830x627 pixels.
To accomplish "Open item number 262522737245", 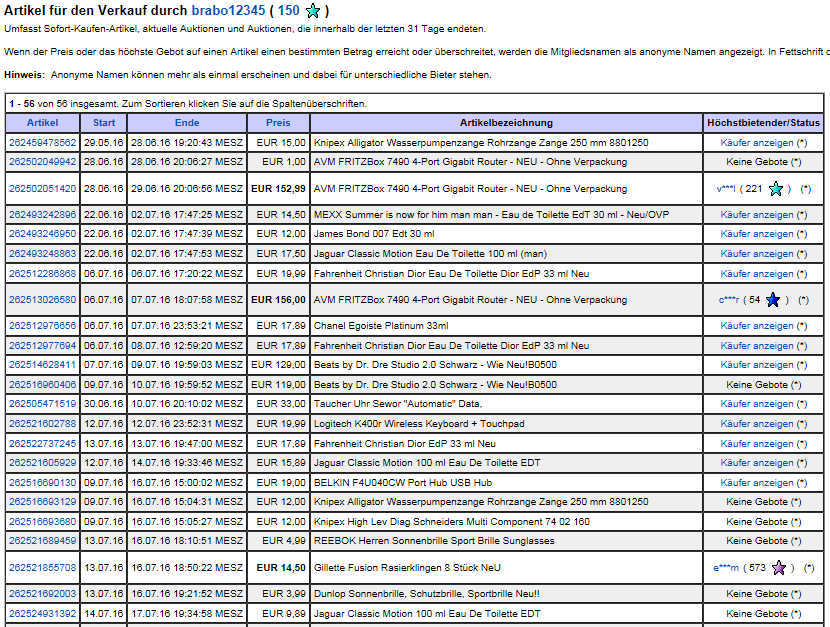I will coord(42,444).
